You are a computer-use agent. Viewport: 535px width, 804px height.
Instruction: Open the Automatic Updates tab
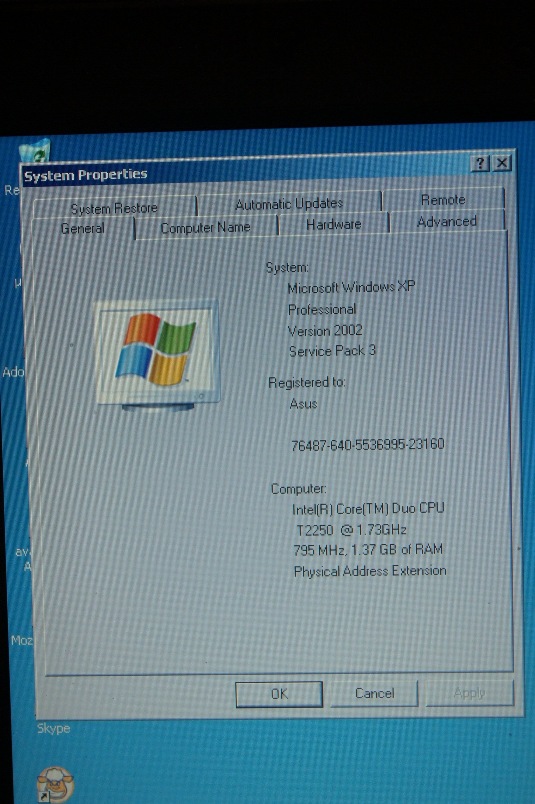pos(289,204)
